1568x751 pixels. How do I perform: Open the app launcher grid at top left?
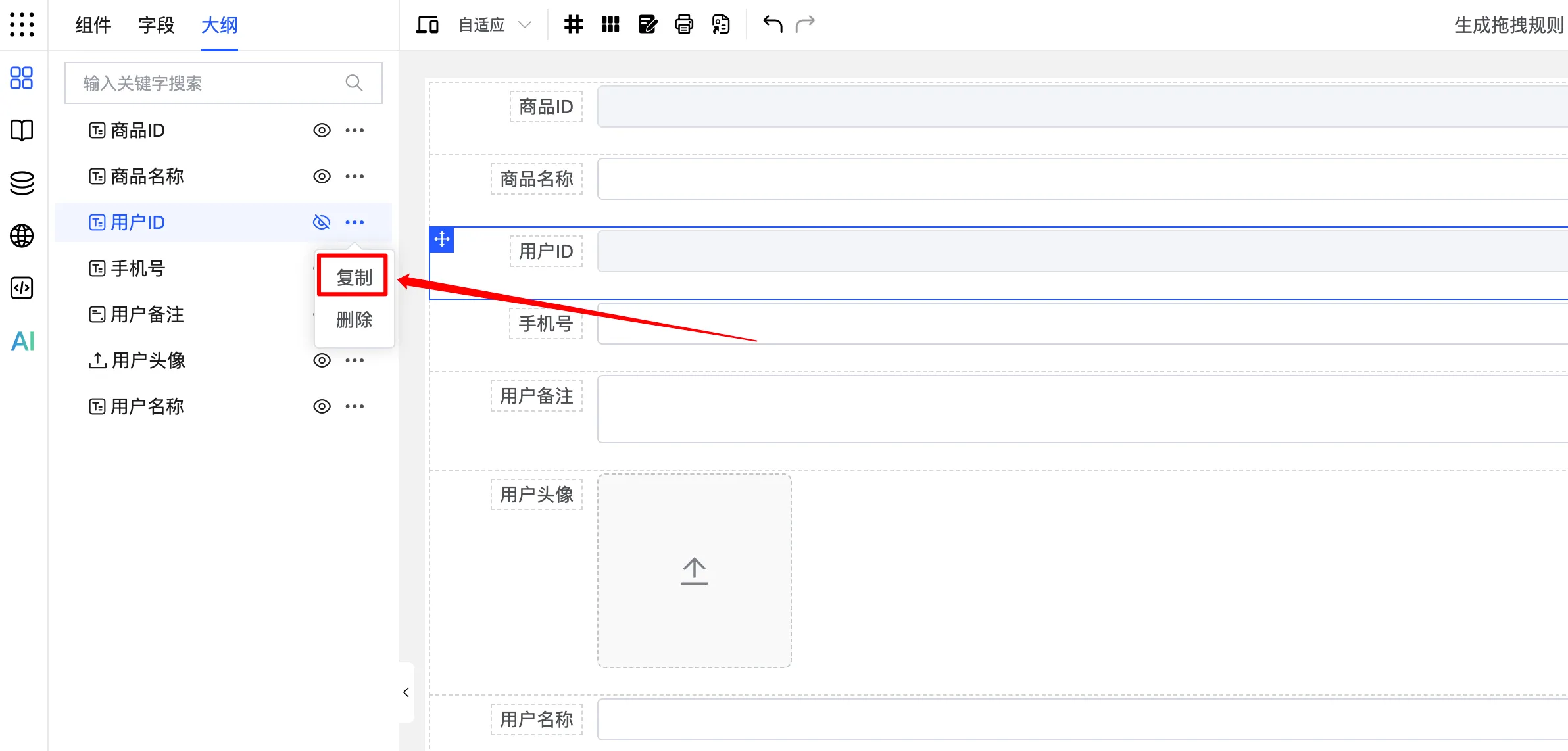(x=22, y=24)
